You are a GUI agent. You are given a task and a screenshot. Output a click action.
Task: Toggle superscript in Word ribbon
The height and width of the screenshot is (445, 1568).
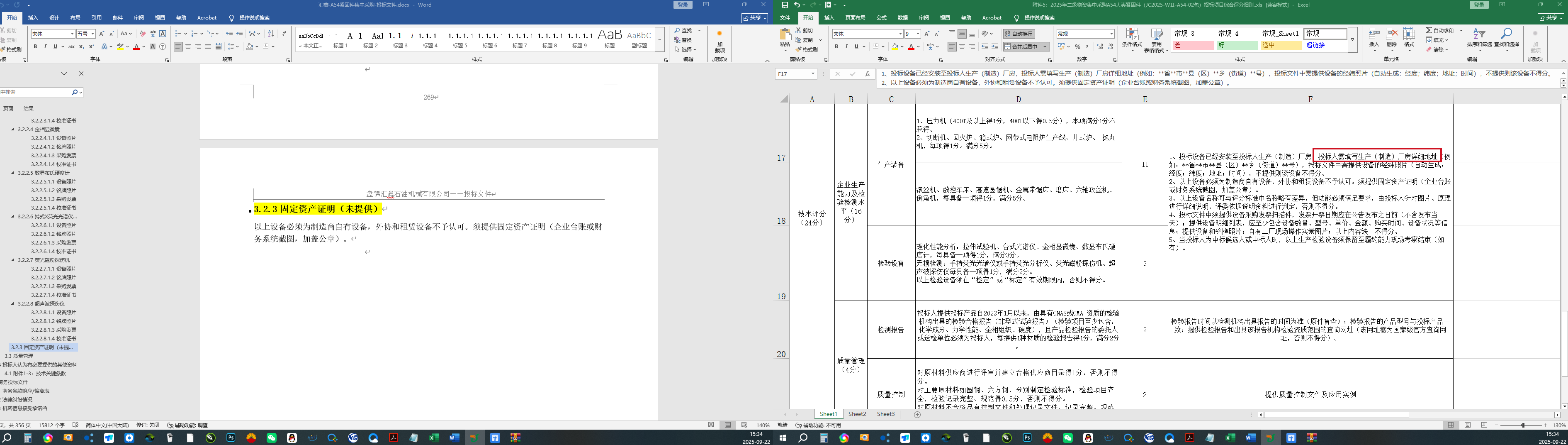click(x=91, y=46)
